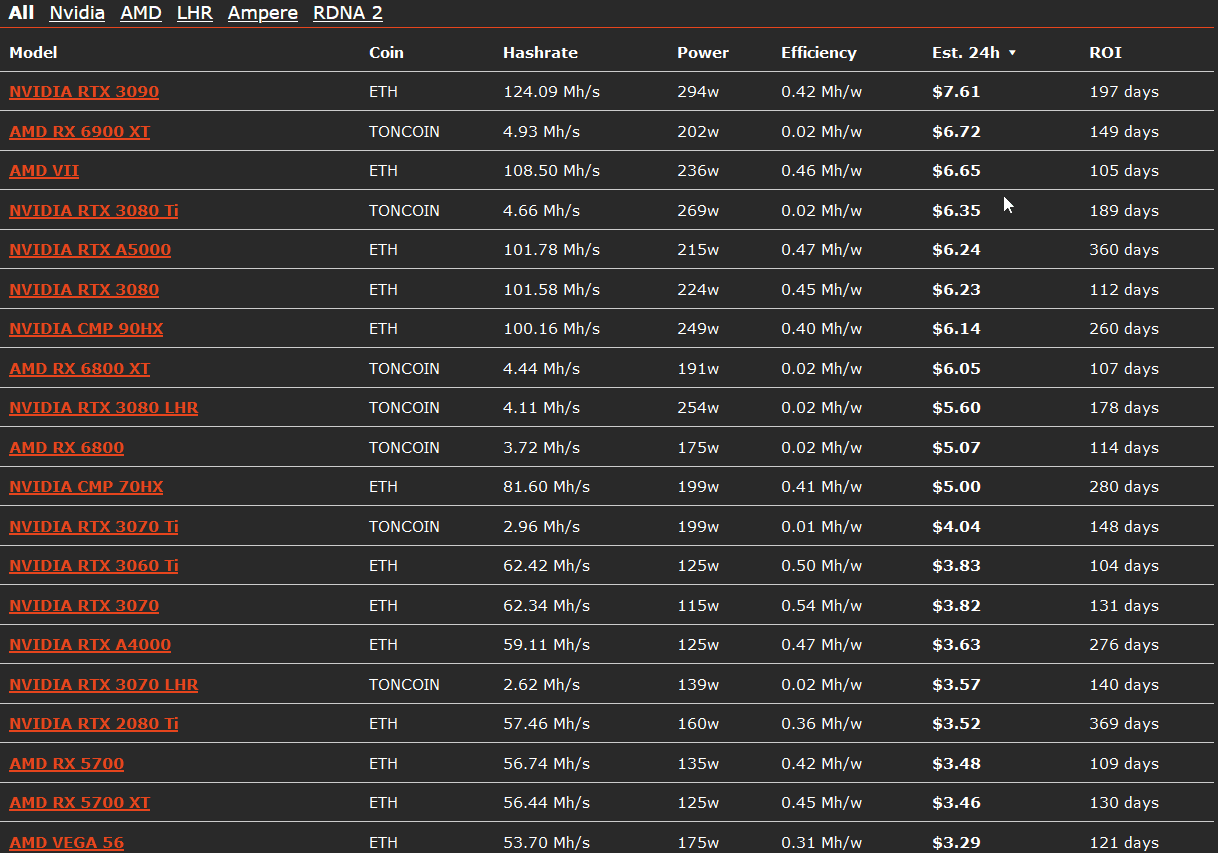1218x853 pixels.
Task: Switch to the AMD filter tab
Action: coord(141,13)
